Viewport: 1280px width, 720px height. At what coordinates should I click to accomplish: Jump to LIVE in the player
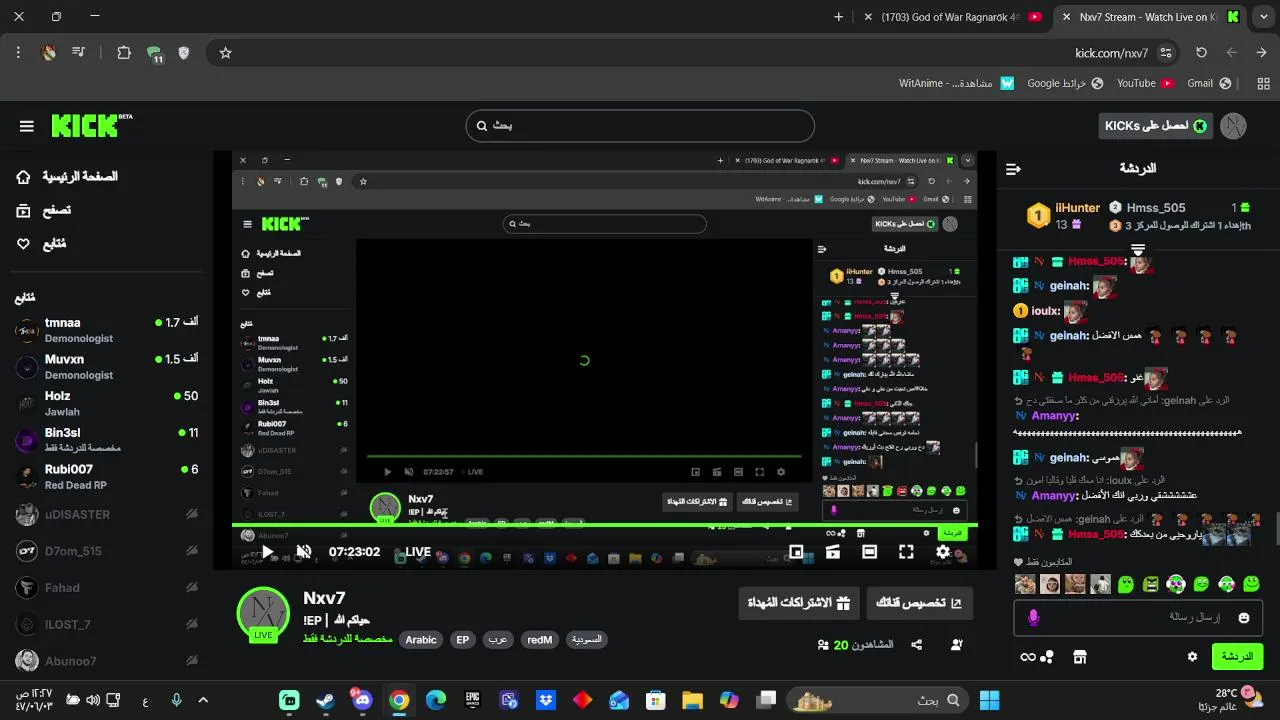point(418,552)
